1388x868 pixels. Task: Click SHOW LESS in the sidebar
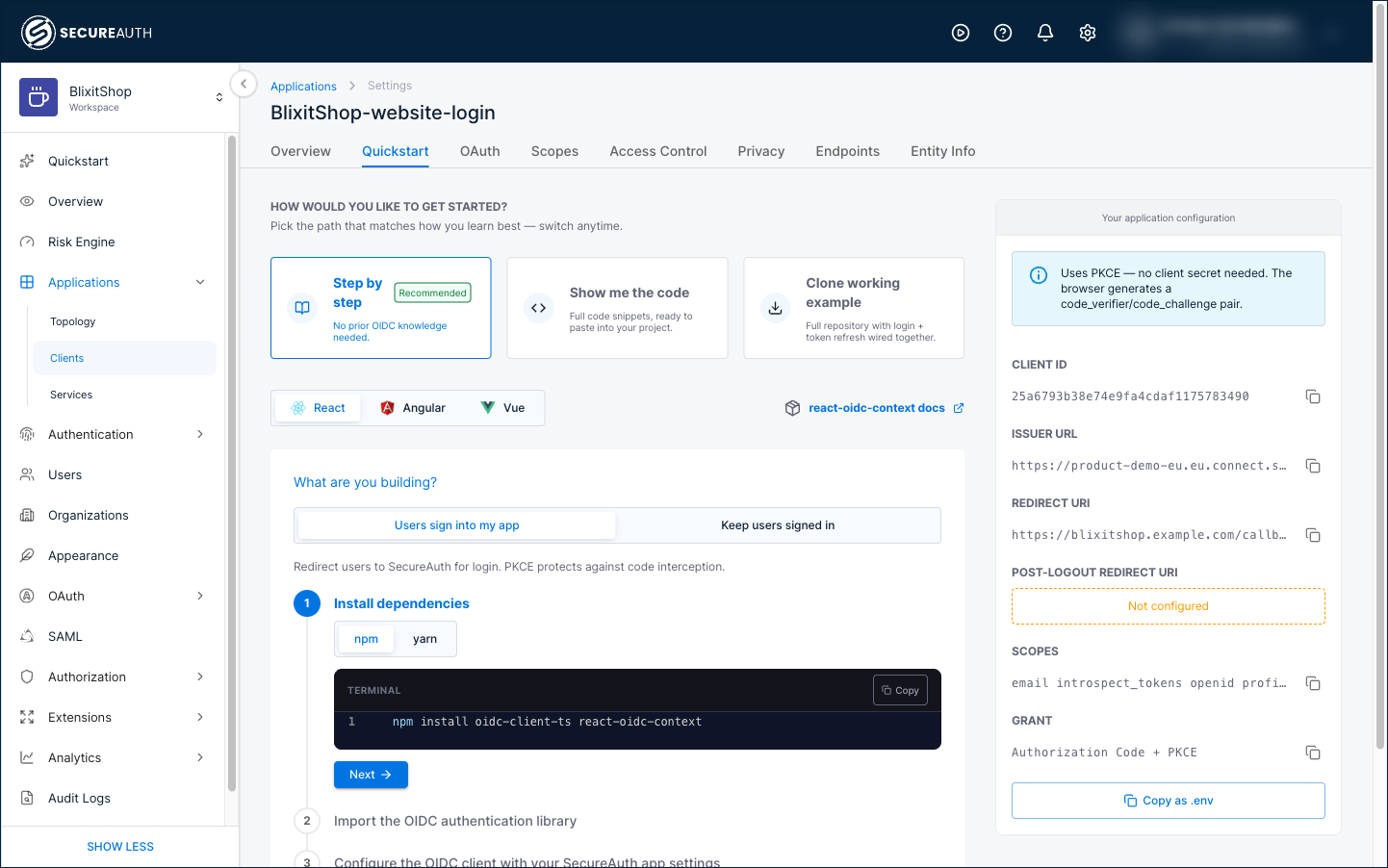coord(120,847)
